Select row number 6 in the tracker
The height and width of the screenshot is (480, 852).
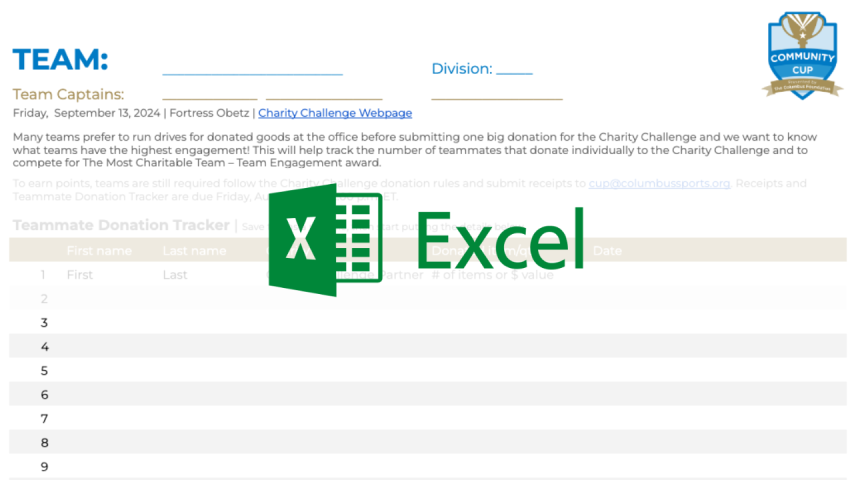(x=45, y=395)
